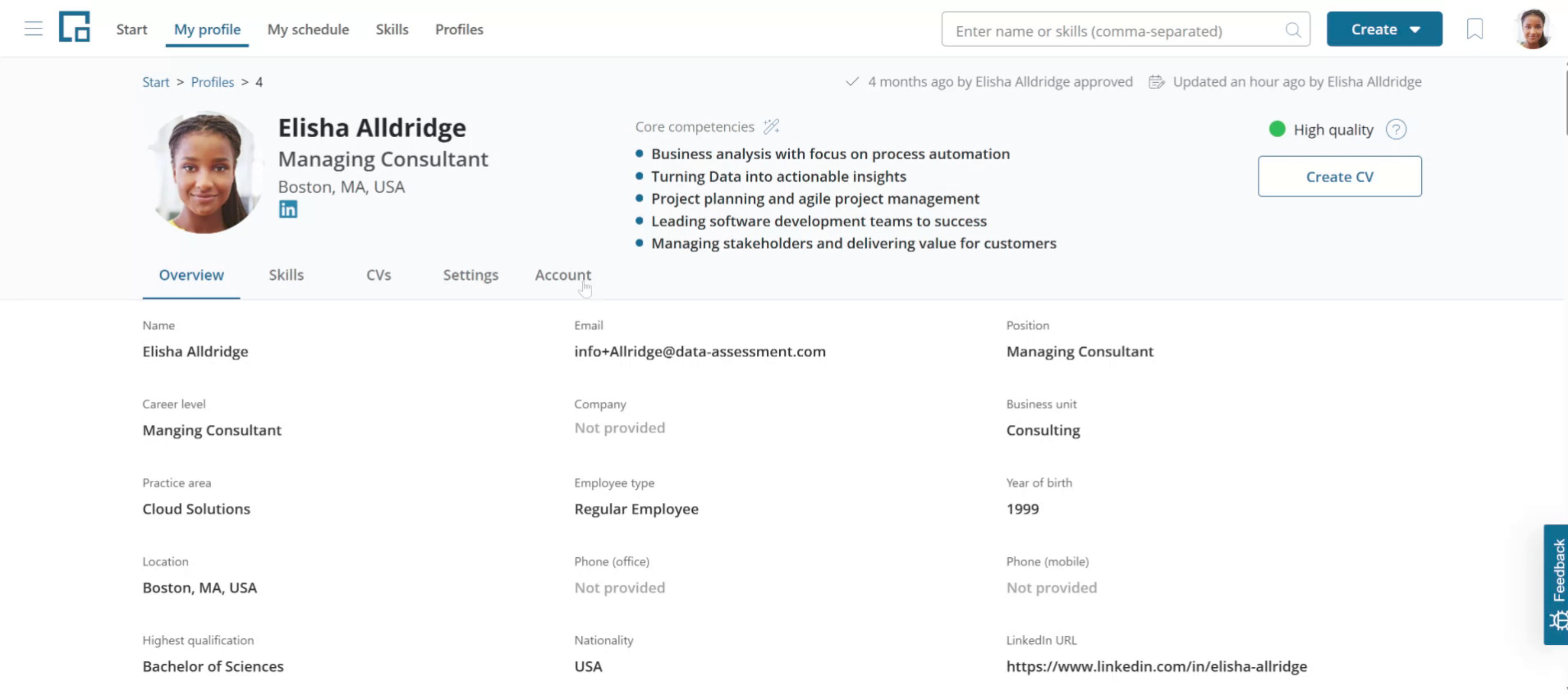
Task: Switch to the Skills profile tab
Action: click(286, 275)
